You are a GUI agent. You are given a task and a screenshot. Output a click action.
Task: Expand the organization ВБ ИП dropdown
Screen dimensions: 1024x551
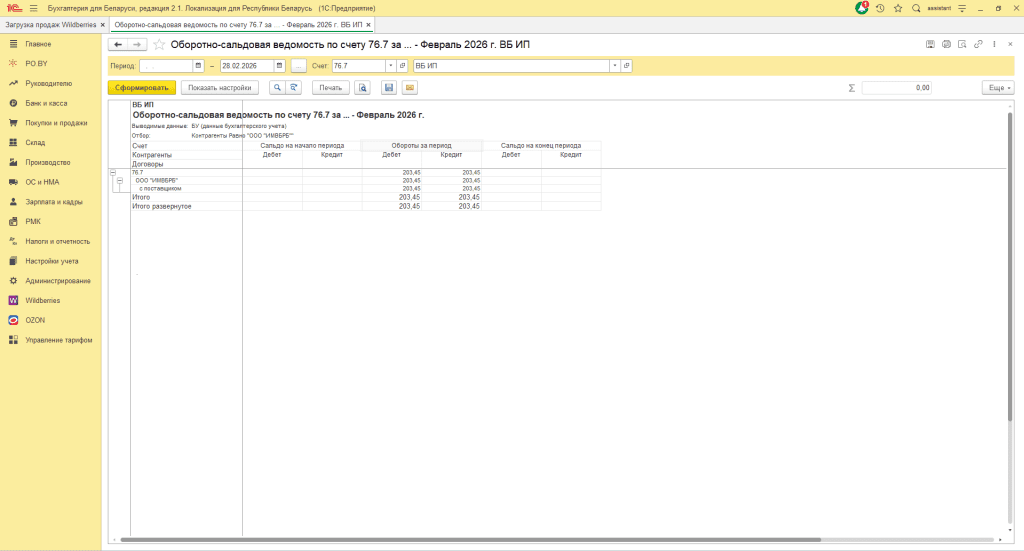pyautogui.click(x=614, y=66)
